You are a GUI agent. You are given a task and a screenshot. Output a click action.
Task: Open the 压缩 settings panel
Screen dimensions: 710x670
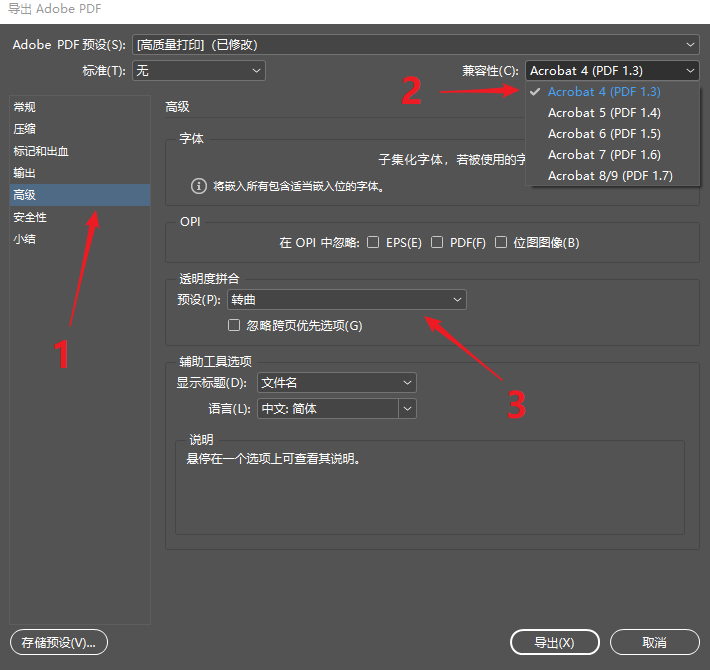26,129
